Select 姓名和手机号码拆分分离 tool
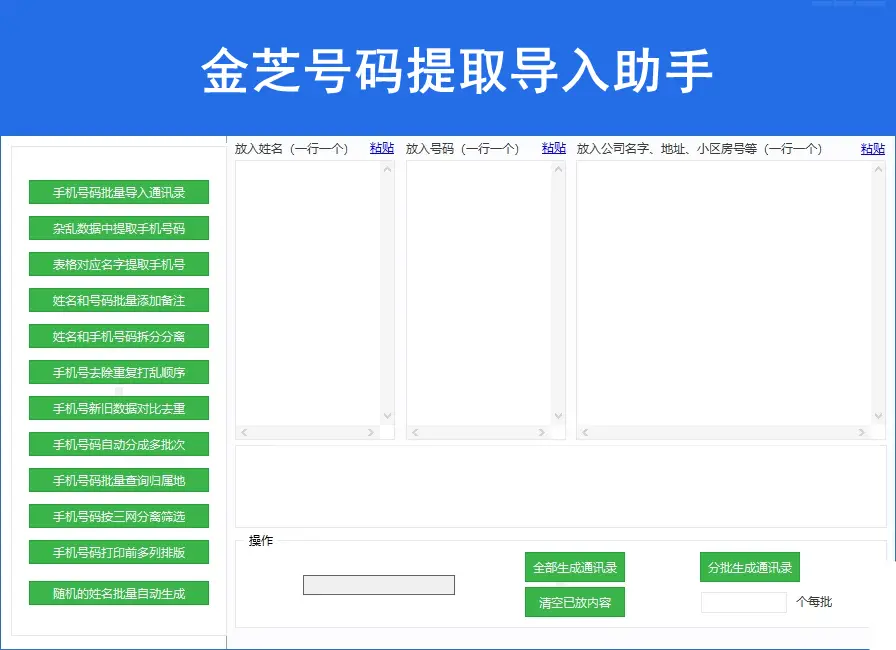This screenshot has height=650, width=896. tap(119, 336)
